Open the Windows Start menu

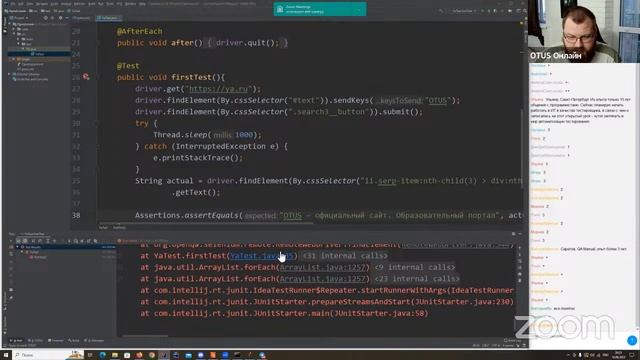click(6, 355)
